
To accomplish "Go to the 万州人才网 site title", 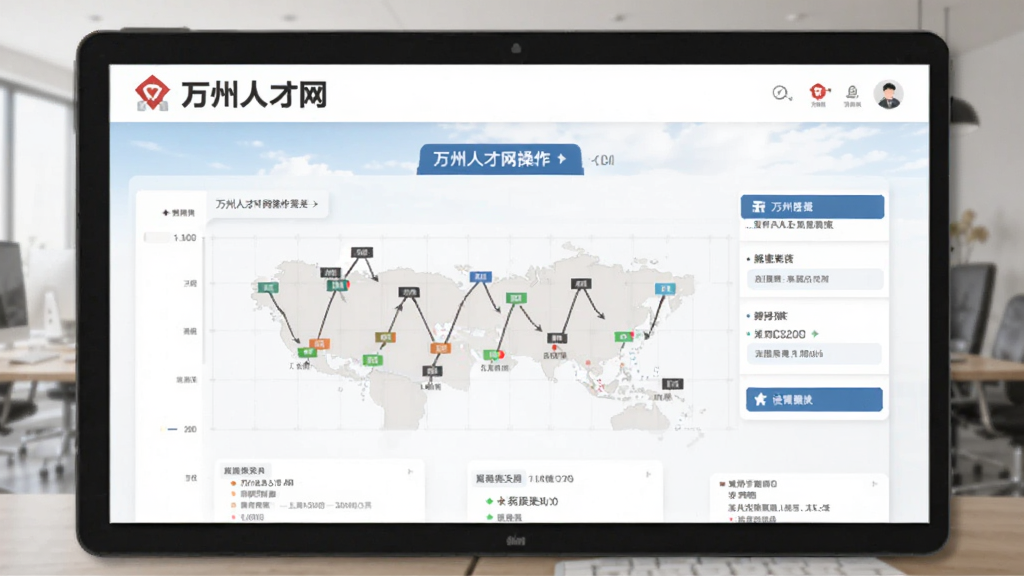I will coord(254,95).
